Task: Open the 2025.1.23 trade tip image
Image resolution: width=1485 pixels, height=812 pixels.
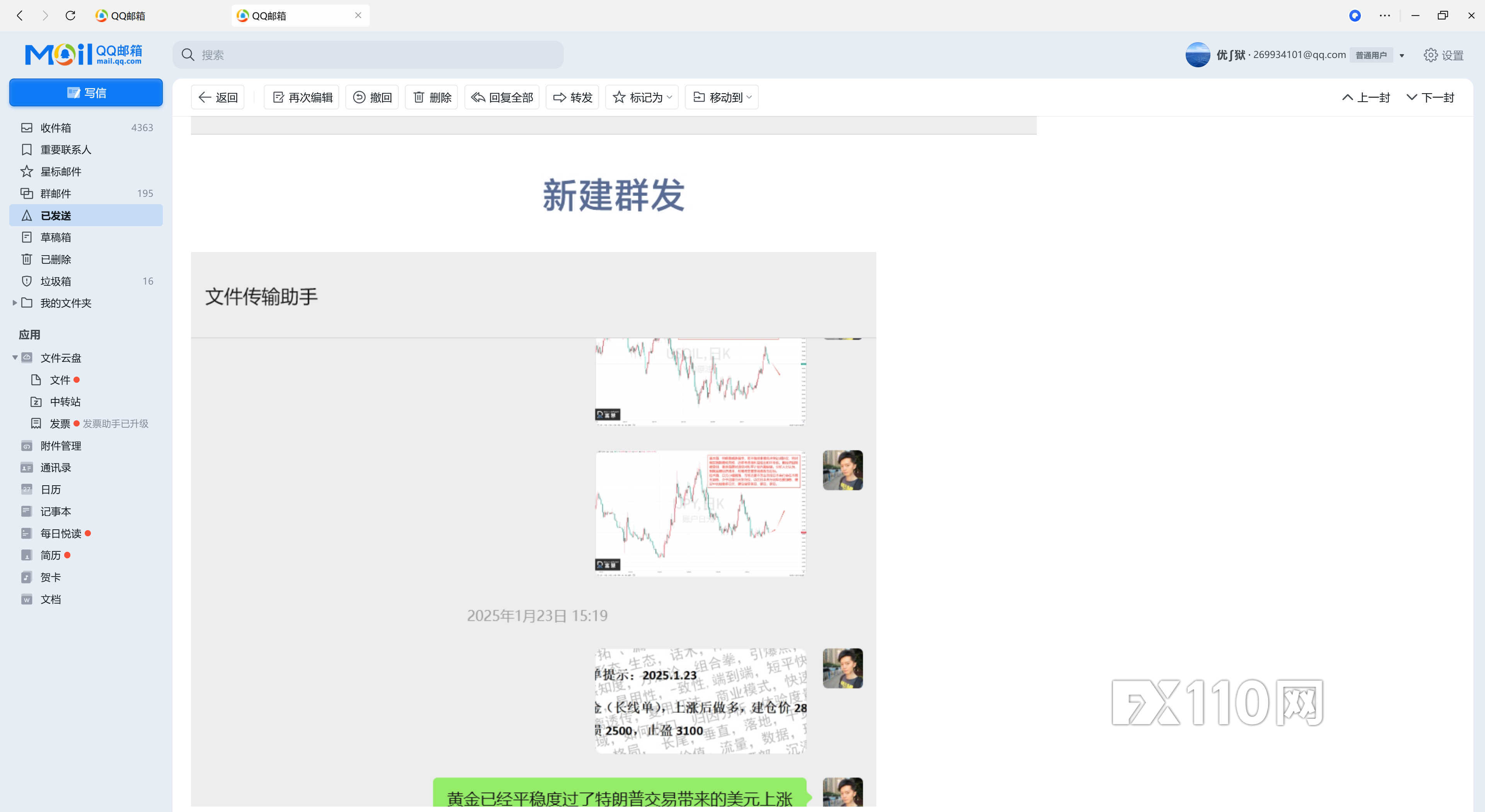Action: [x=700, y=701]
